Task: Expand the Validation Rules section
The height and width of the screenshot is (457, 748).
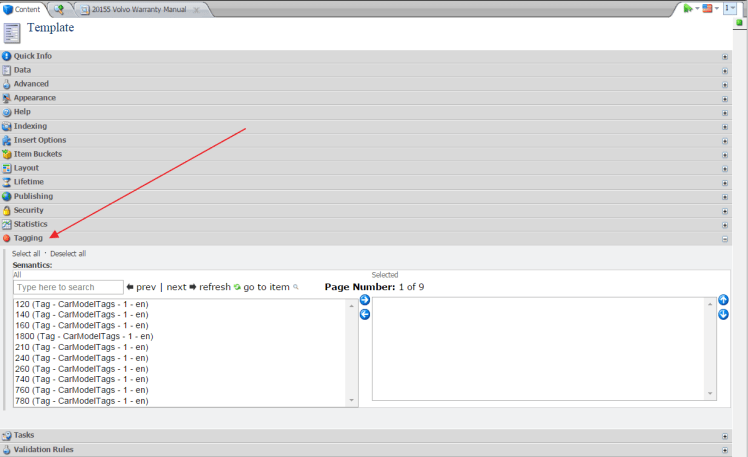Action: [x=725, y=450]
